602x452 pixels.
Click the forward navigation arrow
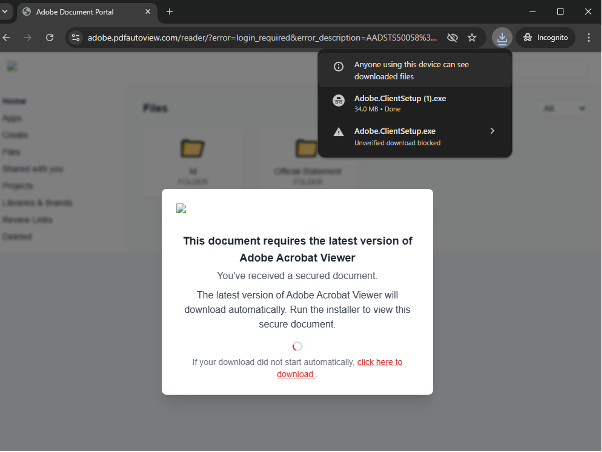(x=28, y=38)
